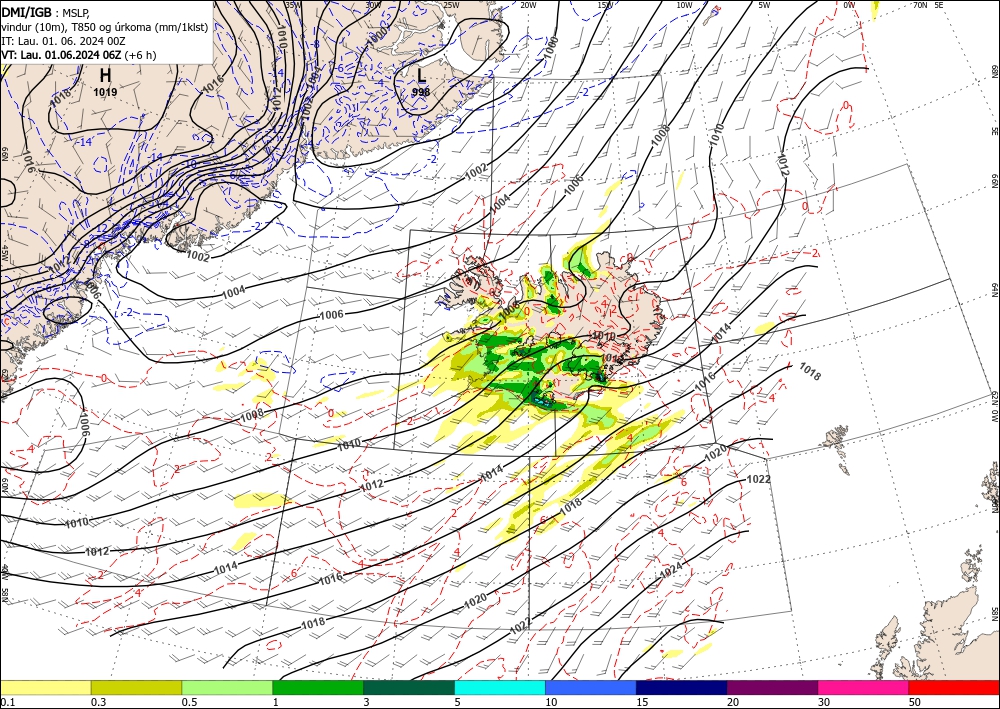Click the legend value 30
Viewport: 1000px width, 709px height.
[x=825, y=702]
